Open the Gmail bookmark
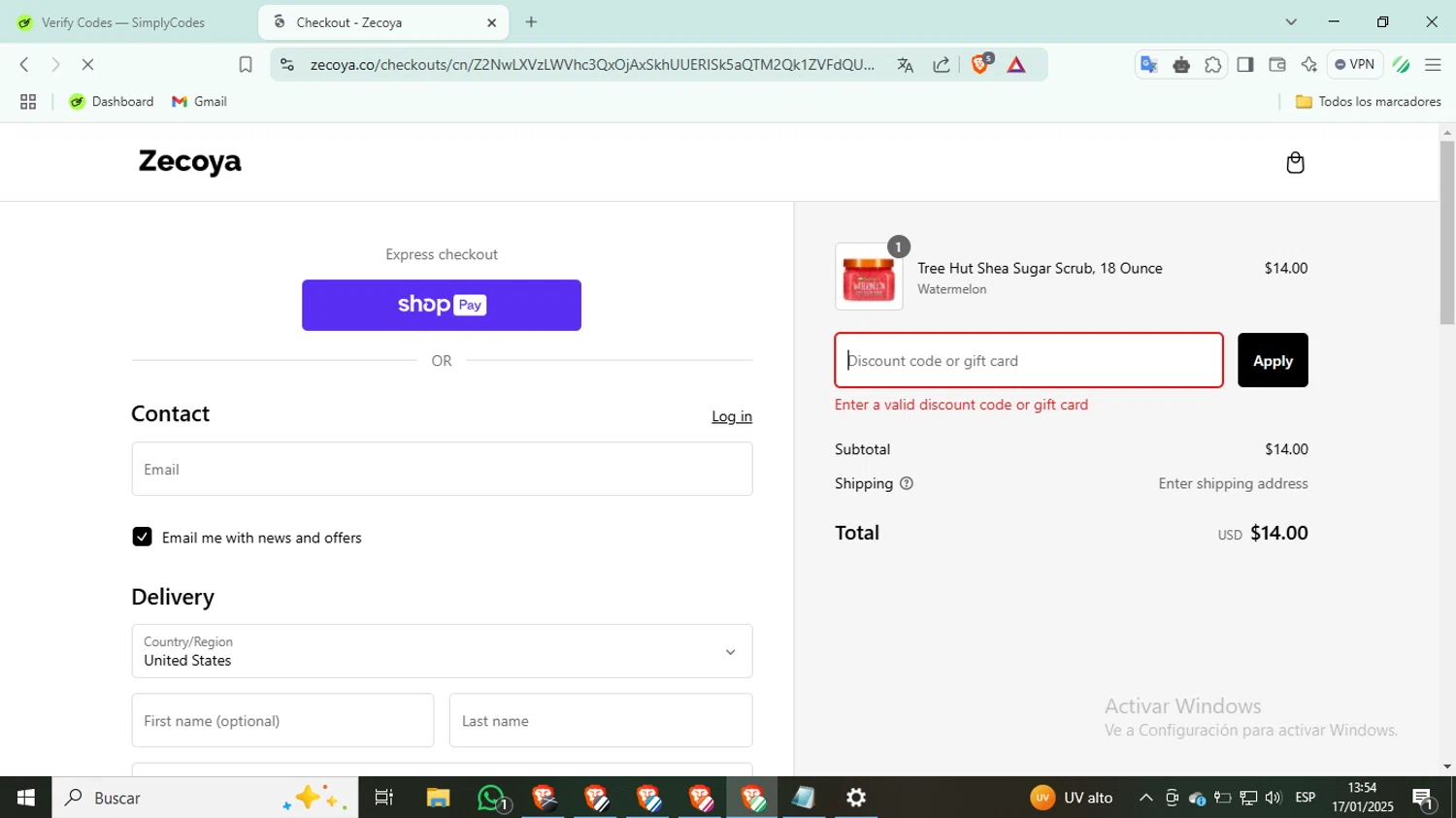The height and width of the screenshot is (818, 1456). pos(199,102)
